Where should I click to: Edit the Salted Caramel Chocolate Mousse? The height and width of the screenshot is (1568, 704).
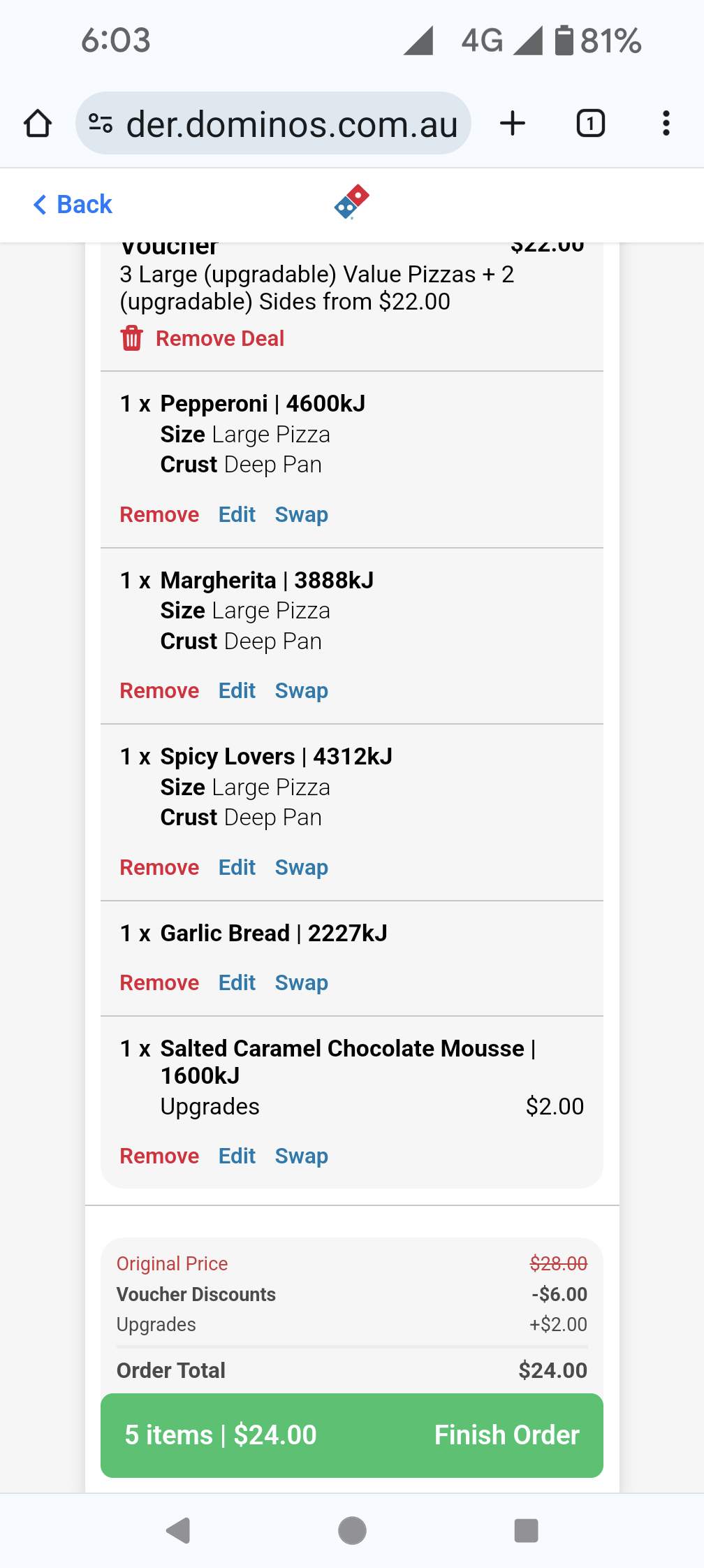point(237,1156)
